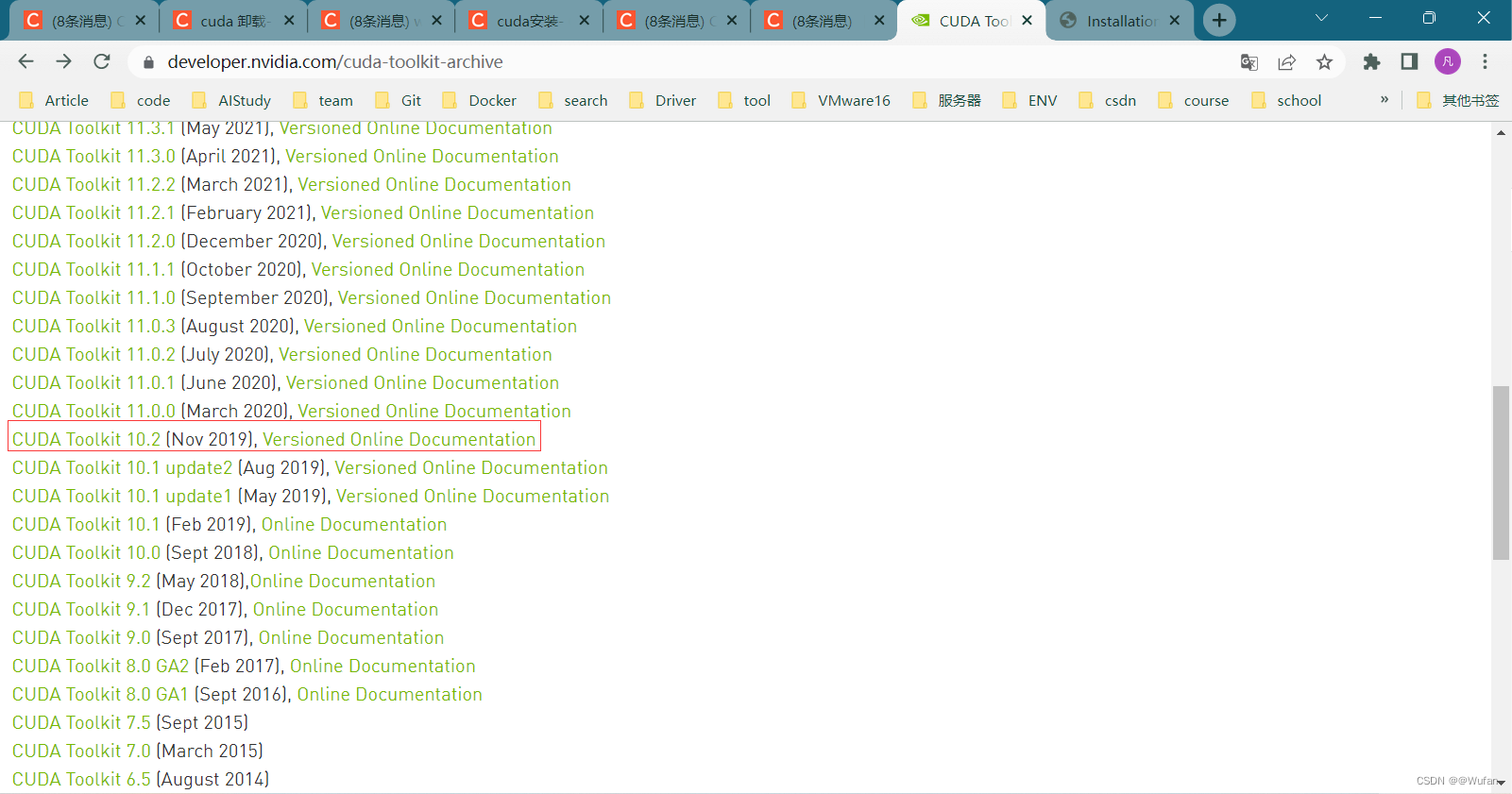Open the VMware16 bookmark folder
Screen dimensions: 1512x794
pos(841,100)
